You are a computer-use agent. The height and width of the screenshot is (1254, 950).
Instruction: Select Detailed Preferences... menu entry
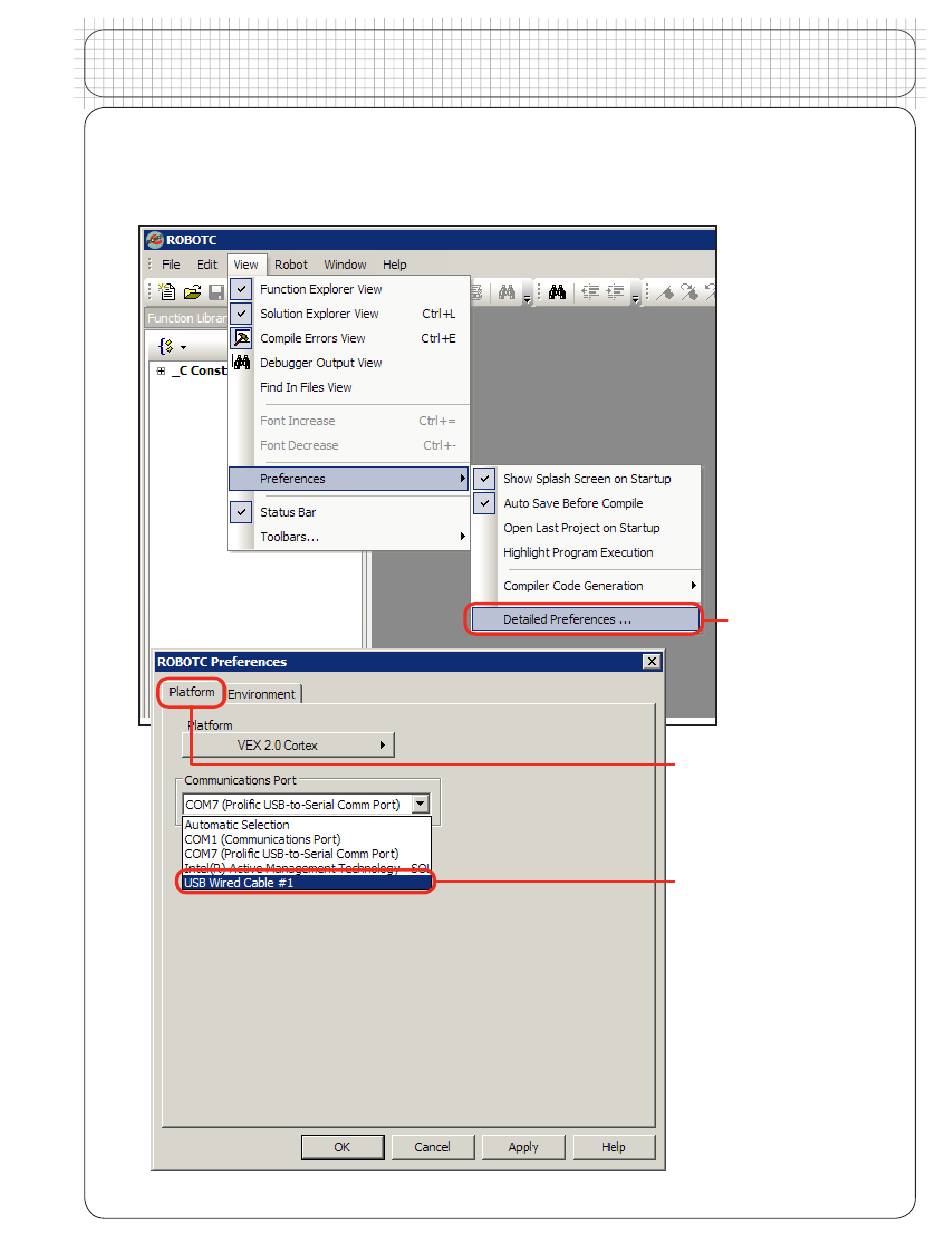(585, 620)
